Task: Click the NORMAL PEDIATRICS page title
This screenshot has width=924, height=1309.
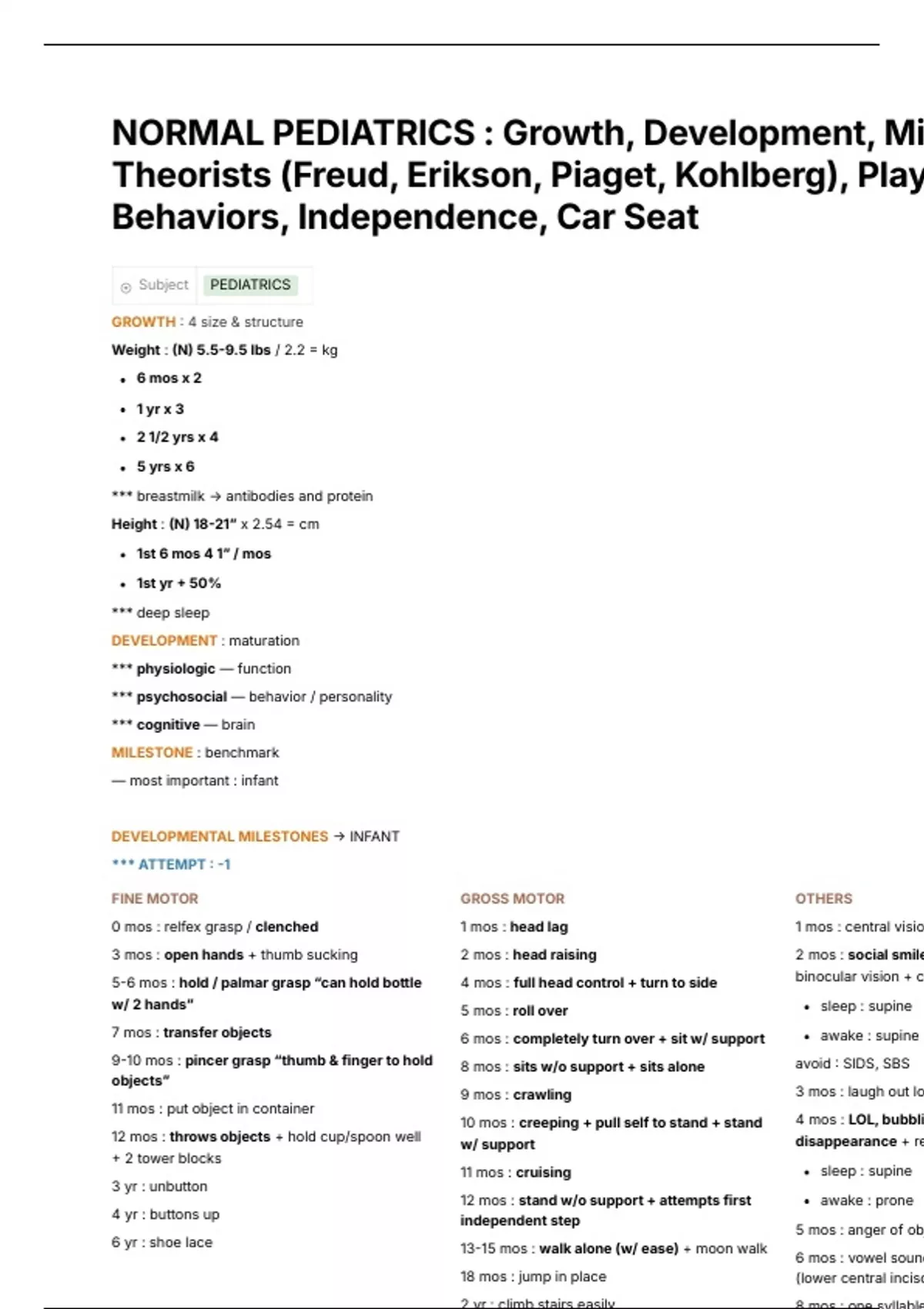Action: pyautogui.click(x=517, y=175)
